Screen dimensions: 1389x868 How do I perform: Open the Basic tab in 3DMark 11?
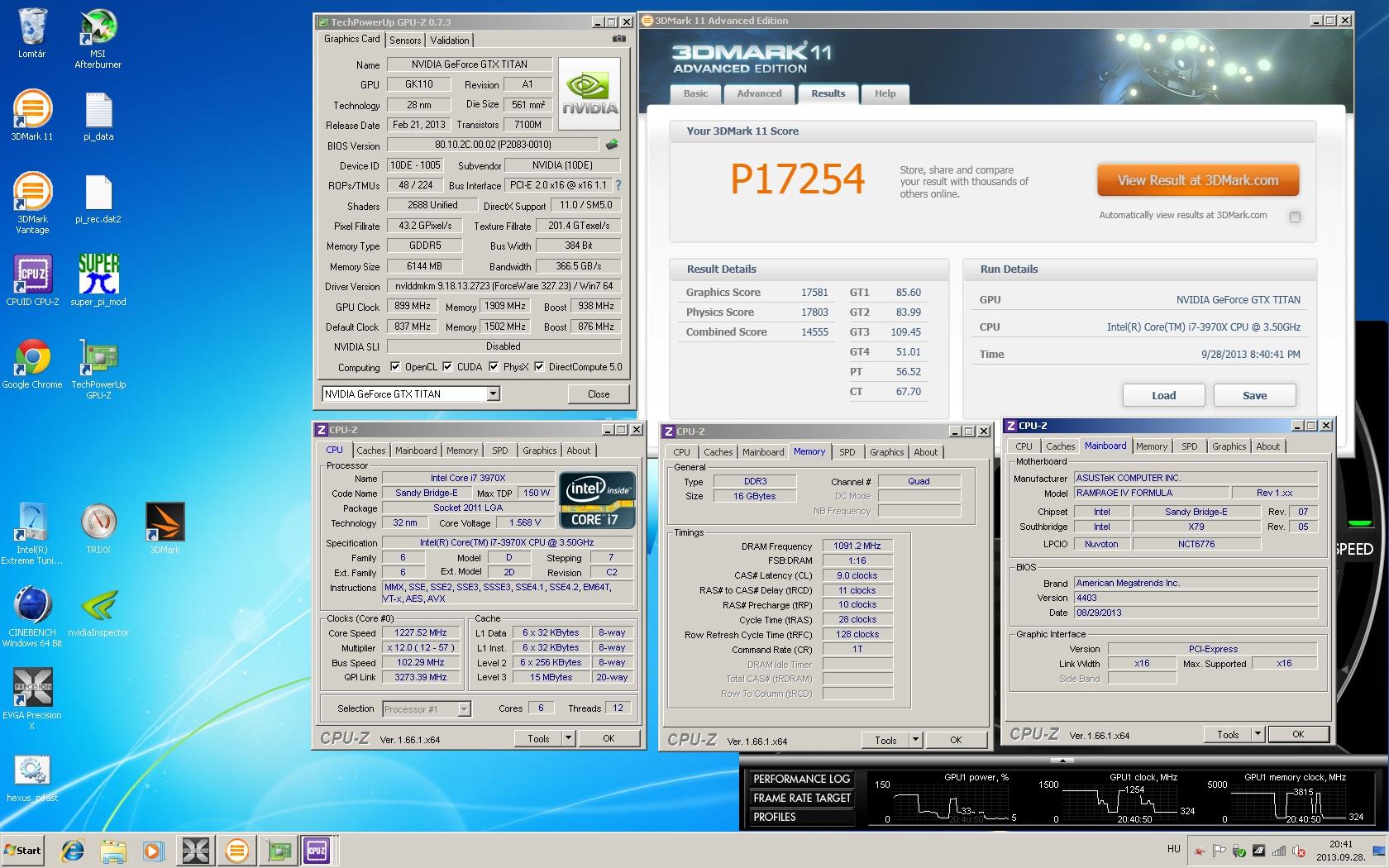(x=695, y=93)
